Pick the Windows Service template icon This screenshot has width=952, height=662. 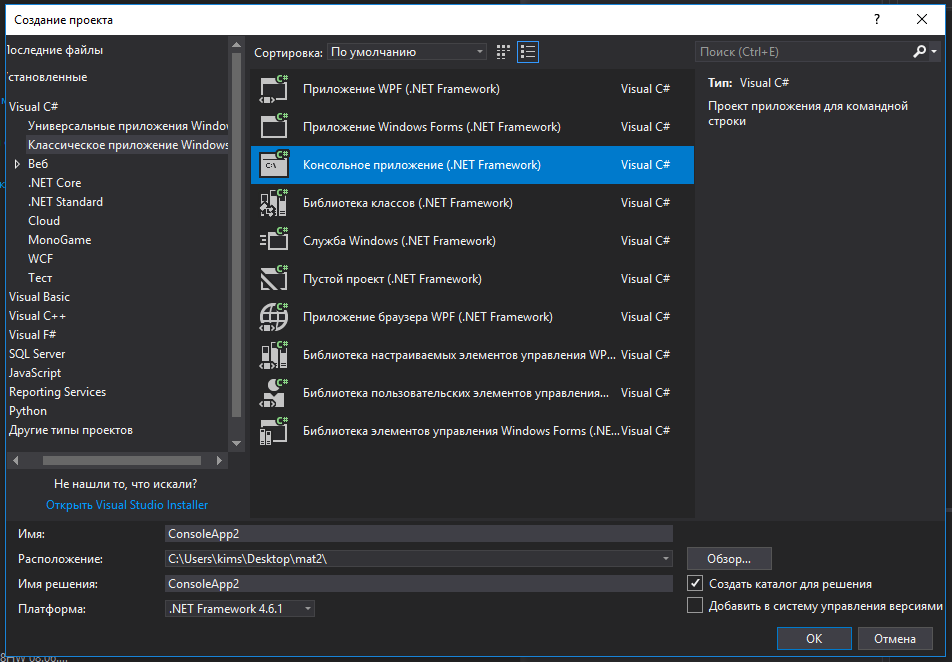click(x=274, y=241)
